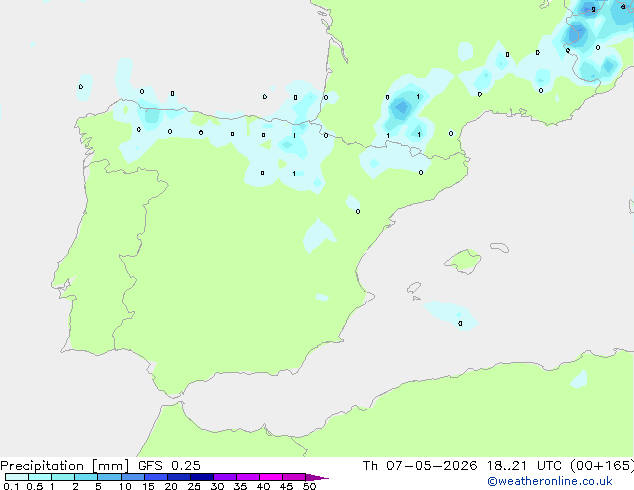Click the '20' legend scale value
634x490 pixels.
point(171,486)
